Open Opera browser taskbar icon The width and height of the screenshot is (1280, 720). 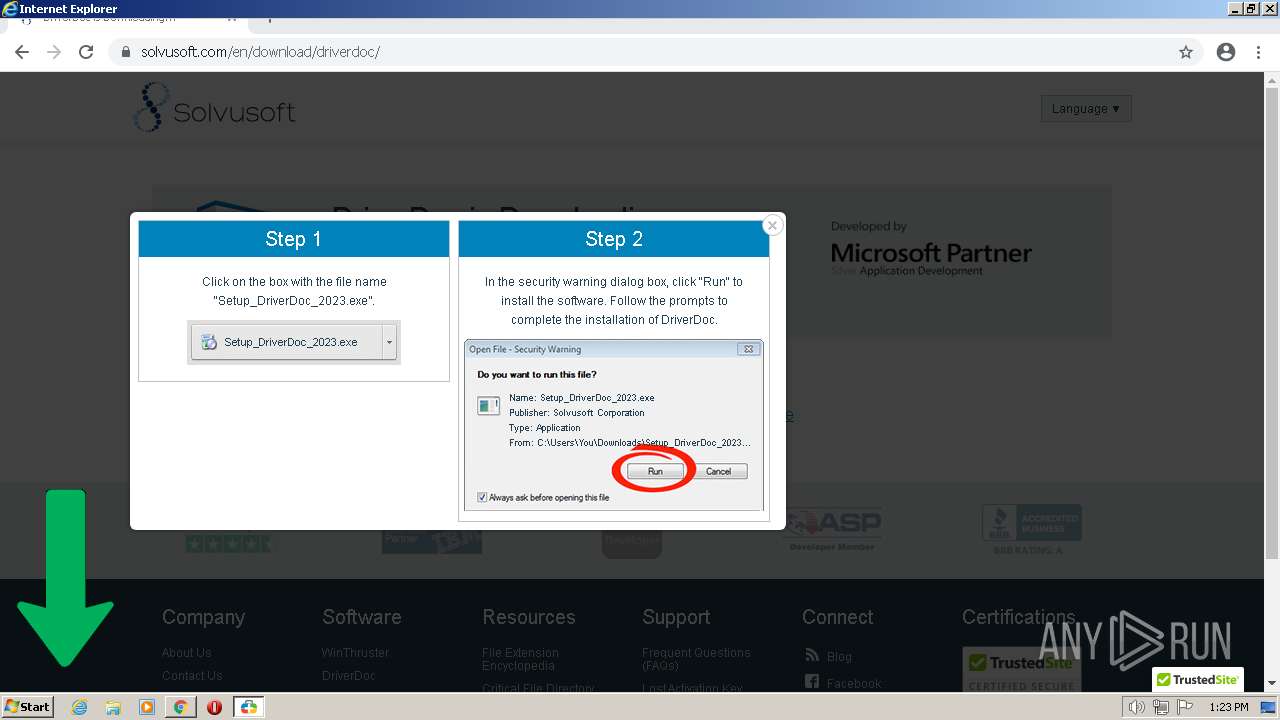(x=214, y=707)
